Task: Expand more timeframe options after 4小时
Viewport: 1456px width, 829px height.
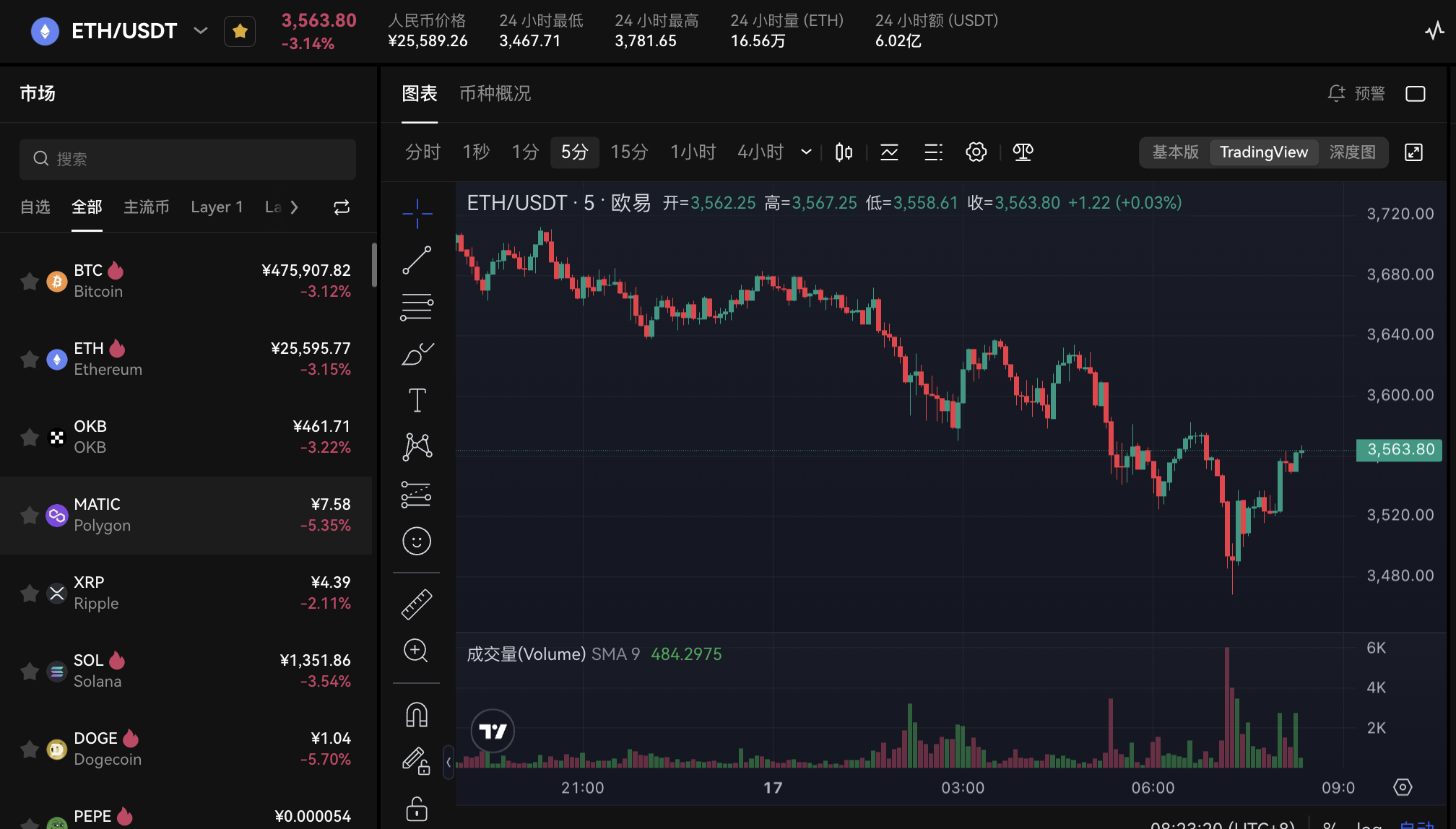Action: pos(806,152)
